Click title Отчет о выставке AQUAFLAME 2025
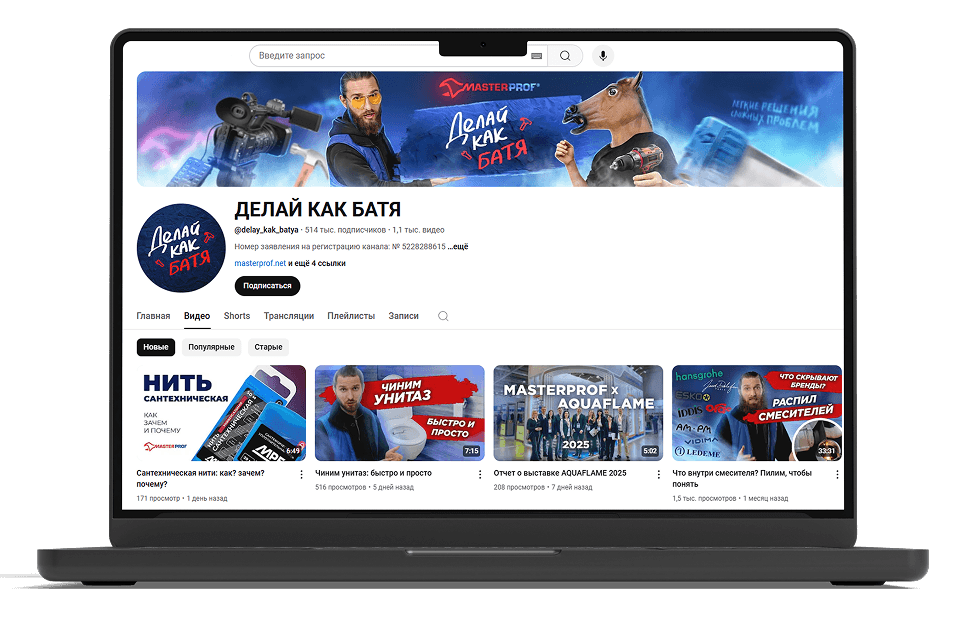This screenshot has height=635, width=980. [560, 473]
